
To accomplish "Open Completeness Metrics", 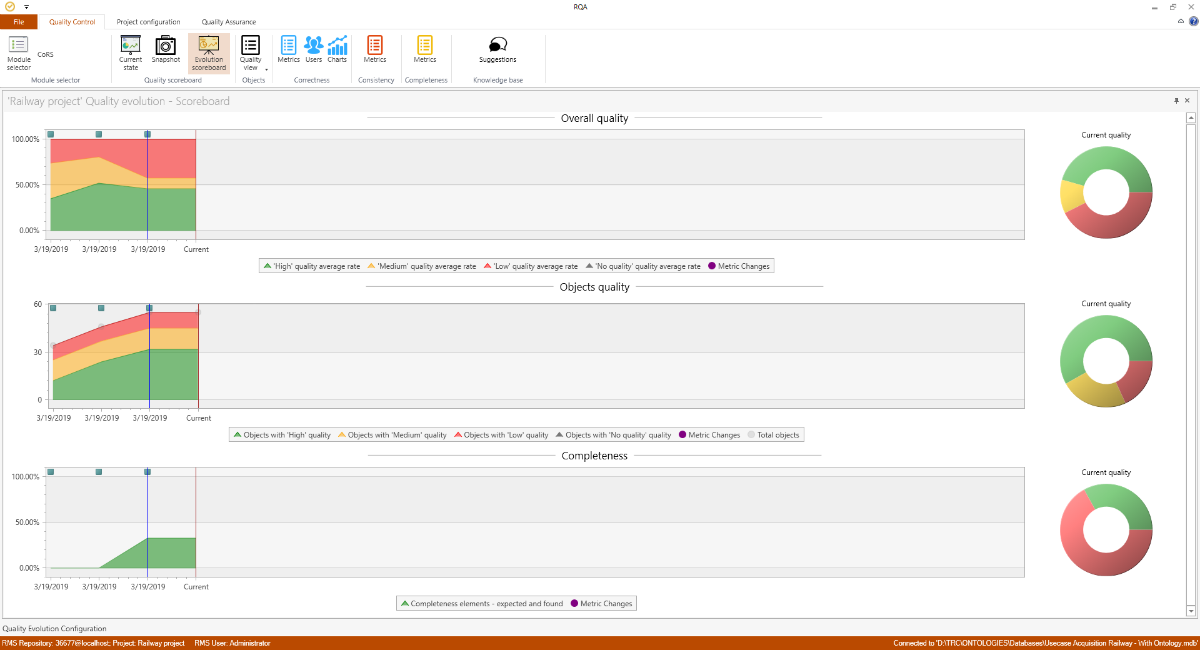I will [x=425, y=50].
